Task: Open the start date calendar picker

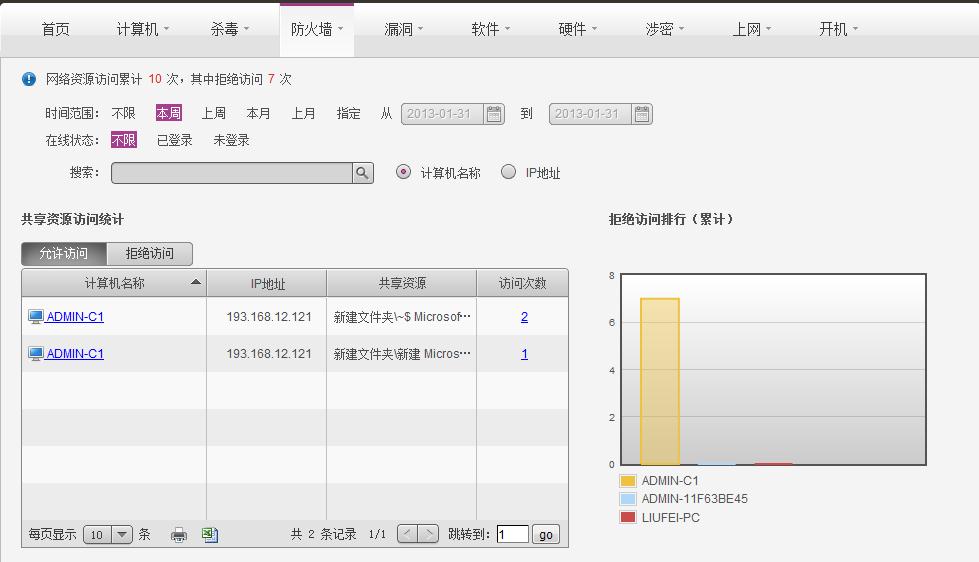Action: click(x=494, y=114)
